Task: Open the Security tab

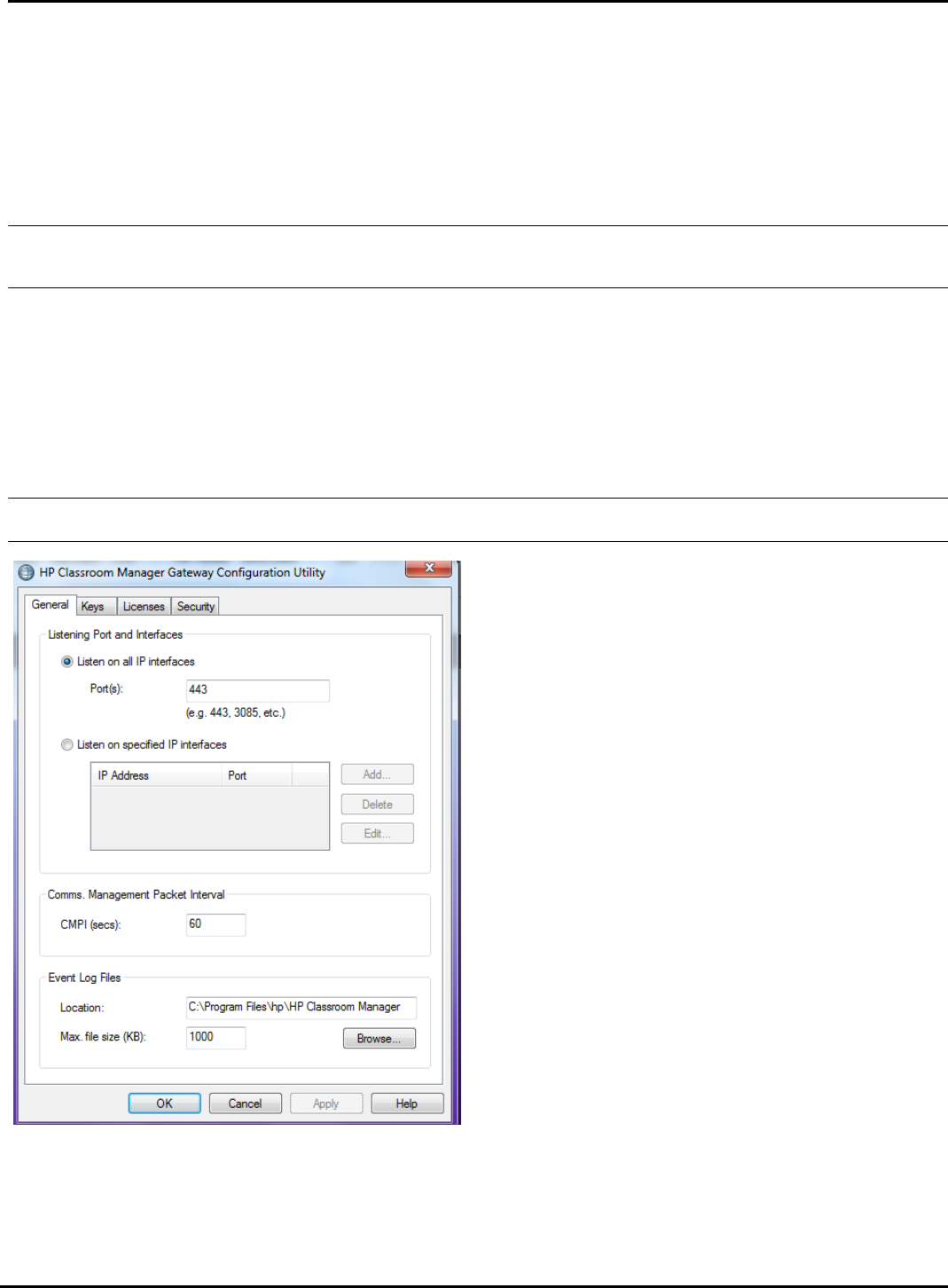Action: point(196,607)
